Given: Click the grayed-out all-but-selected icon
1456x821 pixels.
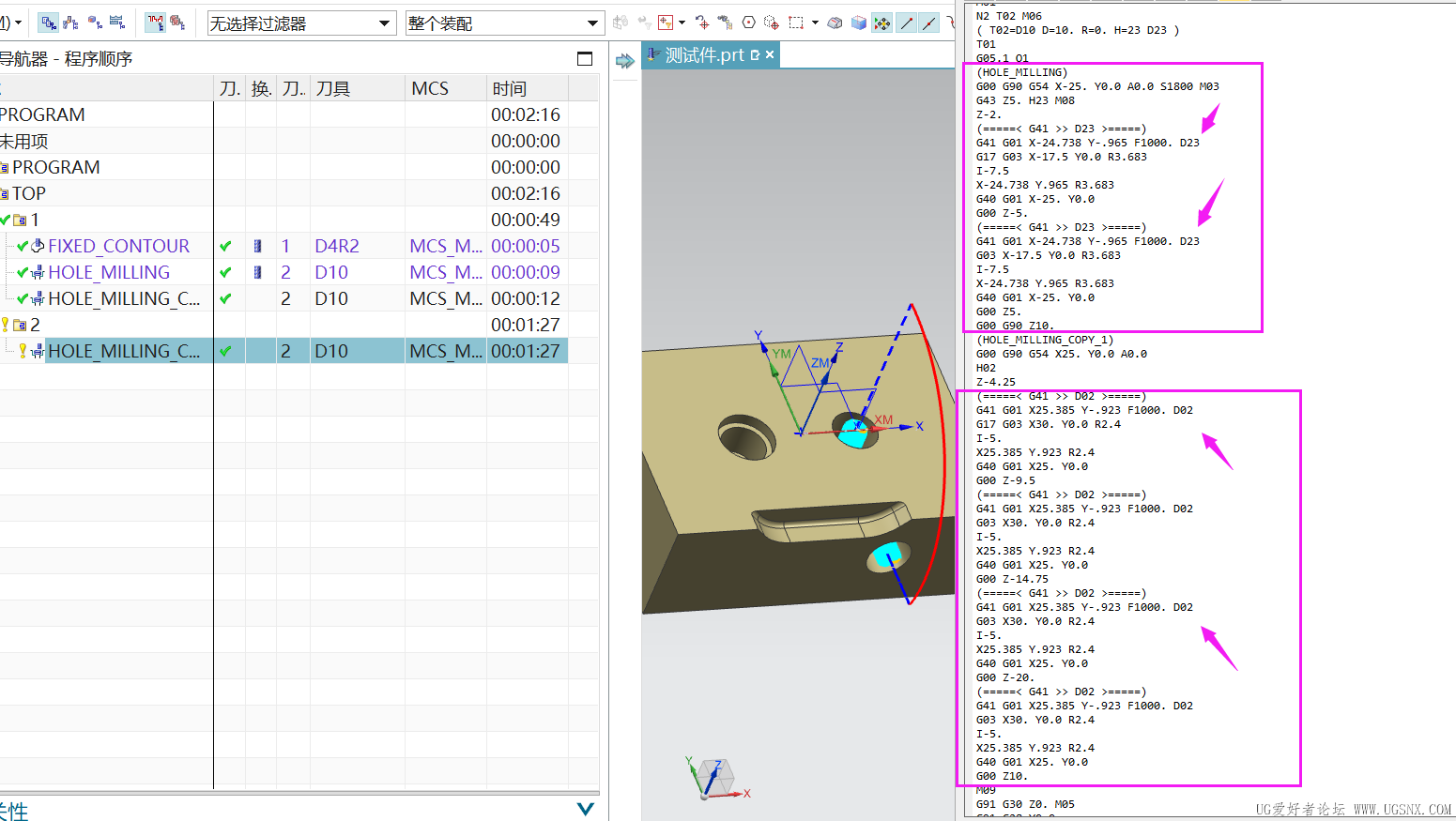Looking at the screenshot, I should coord(620,23).
